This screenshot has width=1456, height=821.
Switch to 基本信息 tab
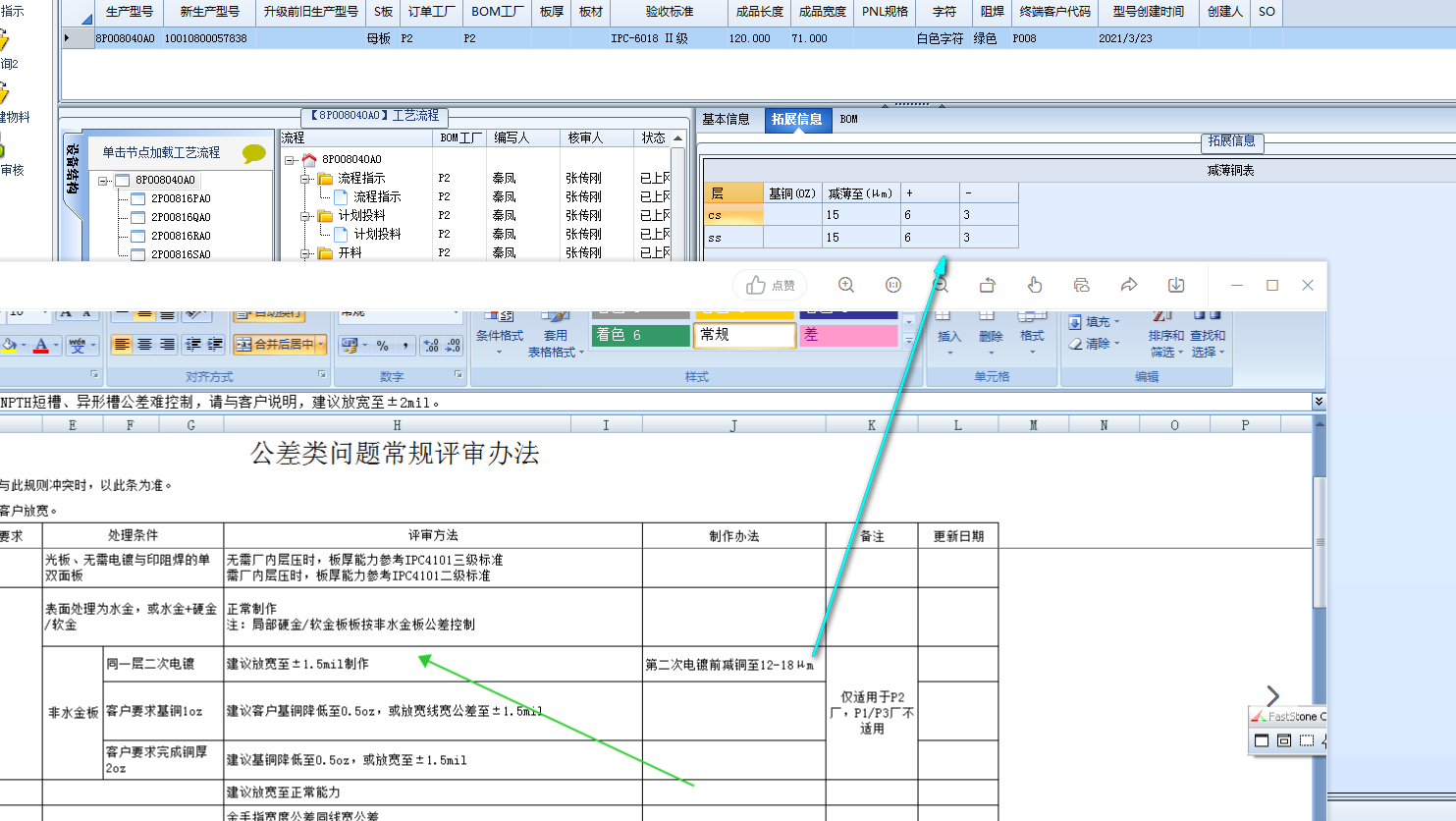726,119
